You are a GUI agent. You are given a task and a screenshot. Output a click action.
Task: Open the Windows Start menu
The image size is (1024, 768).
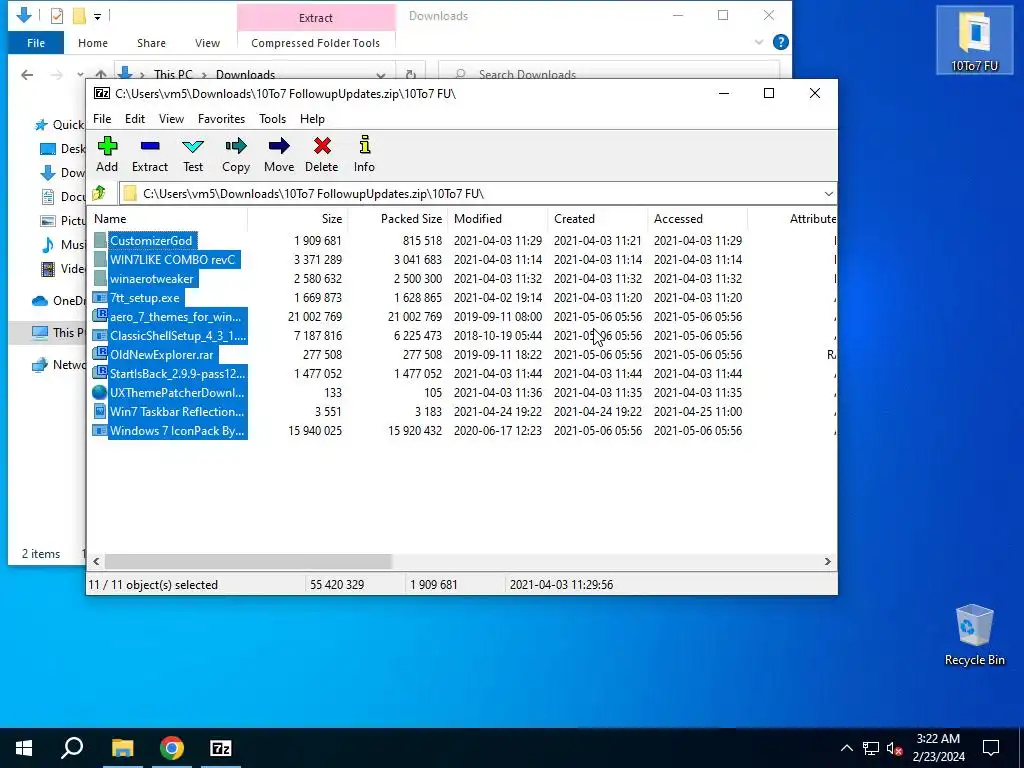[x=24, y=748]
